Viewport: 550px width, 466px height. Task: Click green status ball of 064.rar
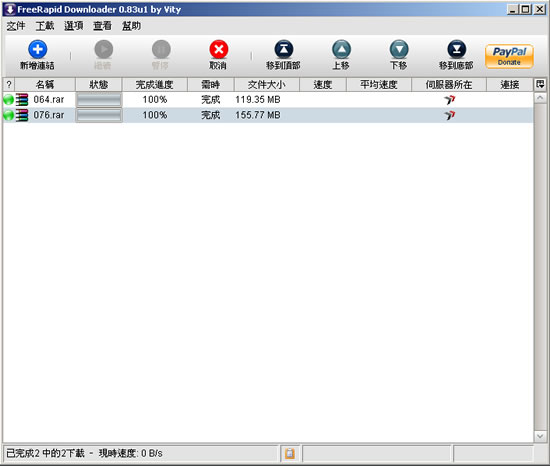[x=8, y=100]
